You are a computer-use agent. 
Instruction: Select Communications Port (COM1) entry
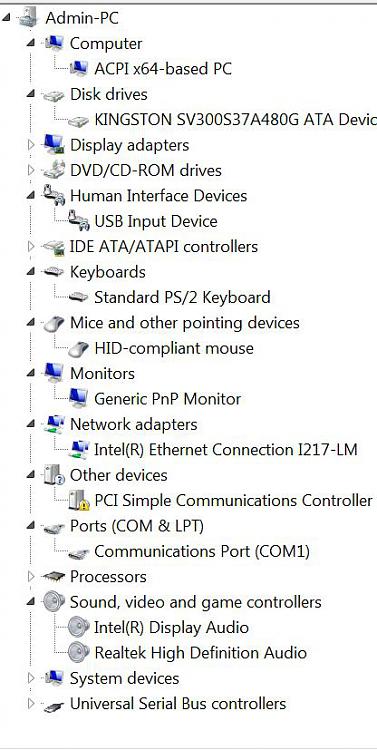coord(202,551)
